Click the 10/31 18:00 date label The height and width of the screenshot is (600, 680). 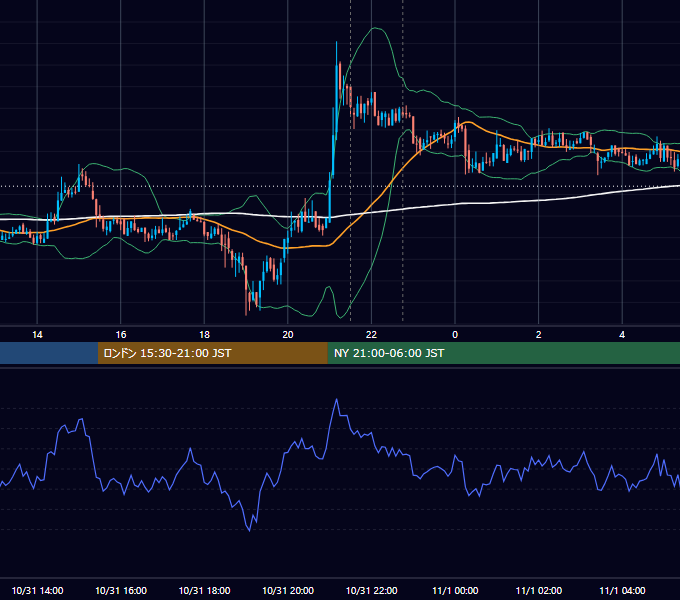coord(204,590)
